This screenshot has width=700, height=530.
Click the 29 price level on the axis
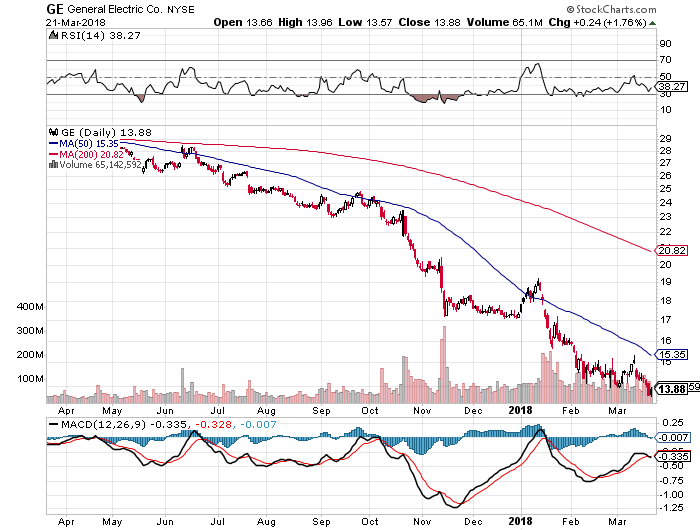coord(665,138)
